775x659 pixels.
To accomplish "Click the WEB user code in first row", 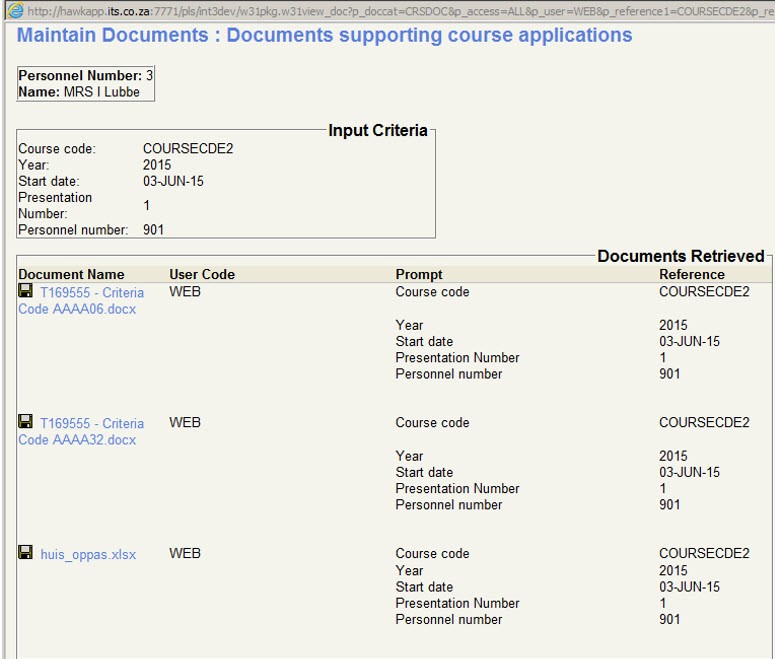I will tap(185, 292).
